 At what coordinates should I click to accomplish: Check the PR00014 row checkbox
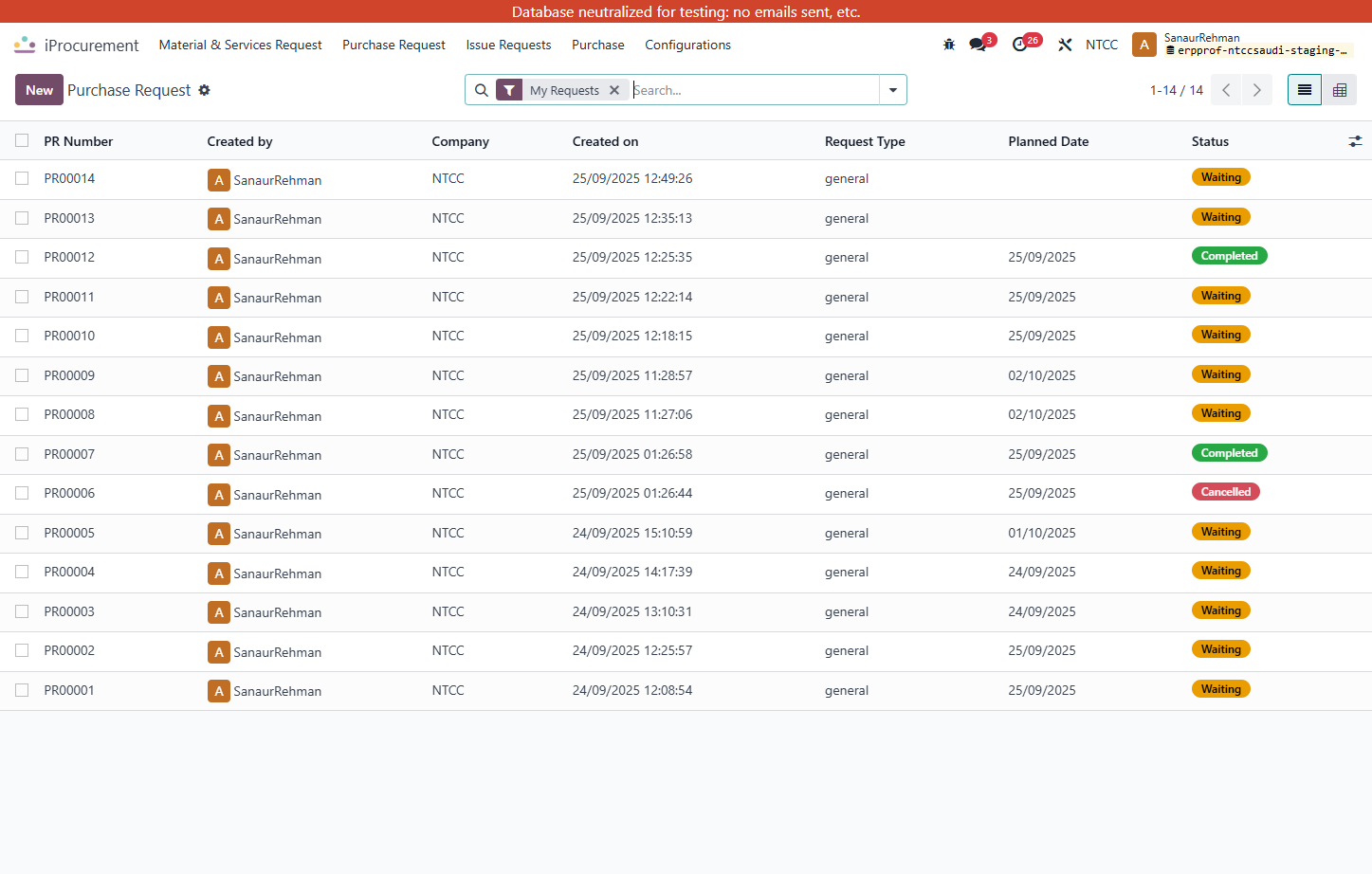click(22, 178)
